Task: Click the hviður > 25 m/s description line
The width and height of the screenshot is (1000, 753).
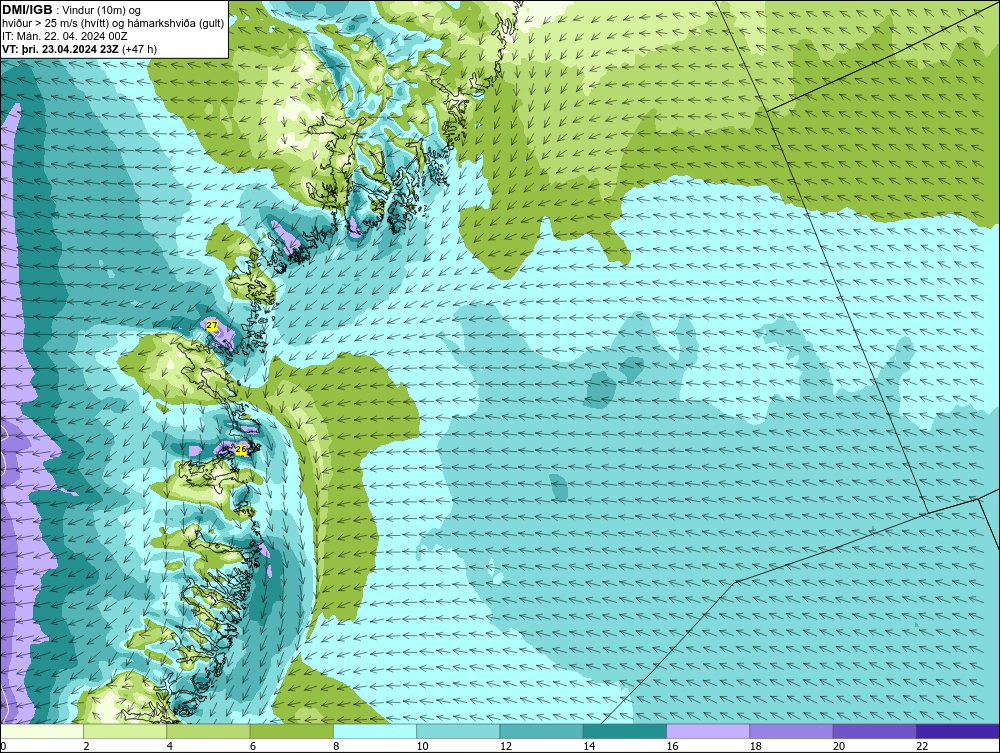Action: (x=113, y=23)
